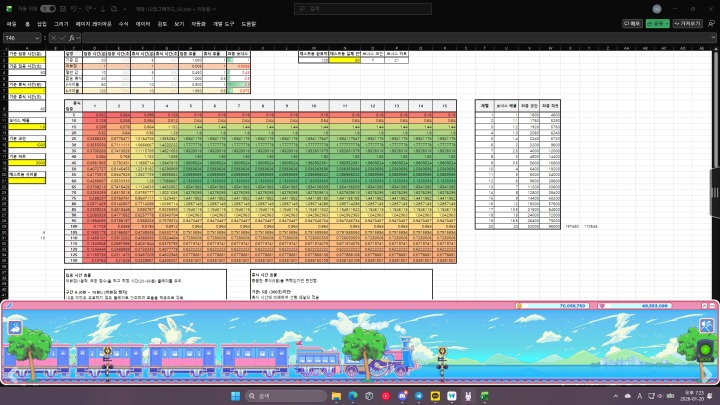Click the formula bar enter checkmark
Screen dimensions: 720x405
point(61,38)
